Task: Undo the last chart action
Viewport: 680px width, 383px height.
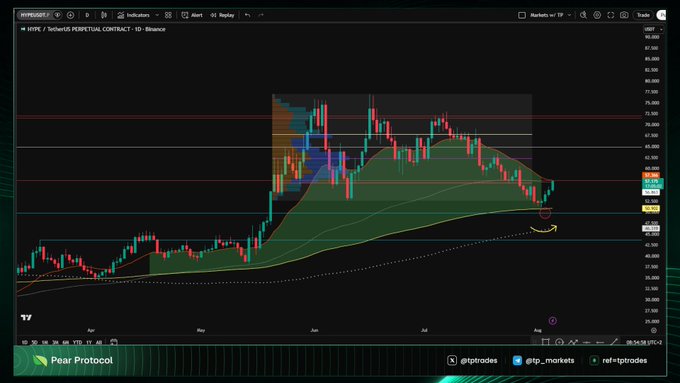Action: pos(247,15)
